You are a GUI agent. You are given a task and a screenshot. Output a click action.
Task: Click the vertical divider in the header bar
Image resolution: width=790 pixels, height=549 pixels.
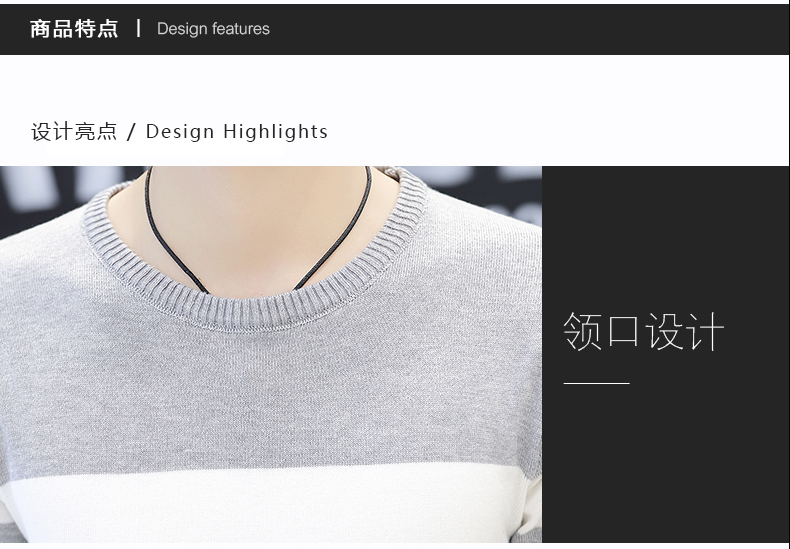(138, 28)
